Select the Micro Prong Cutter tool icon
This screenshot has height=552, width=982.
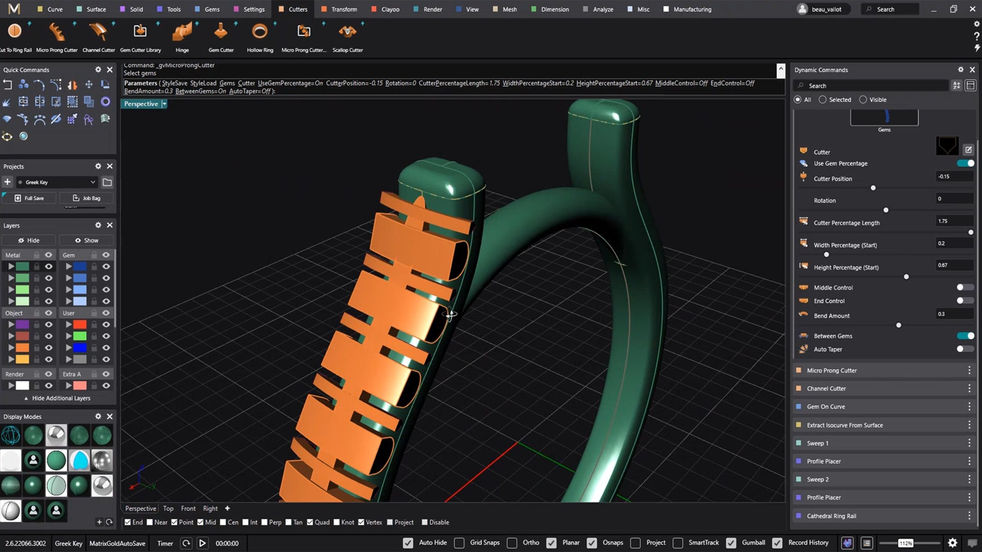(x=55, y=32)
